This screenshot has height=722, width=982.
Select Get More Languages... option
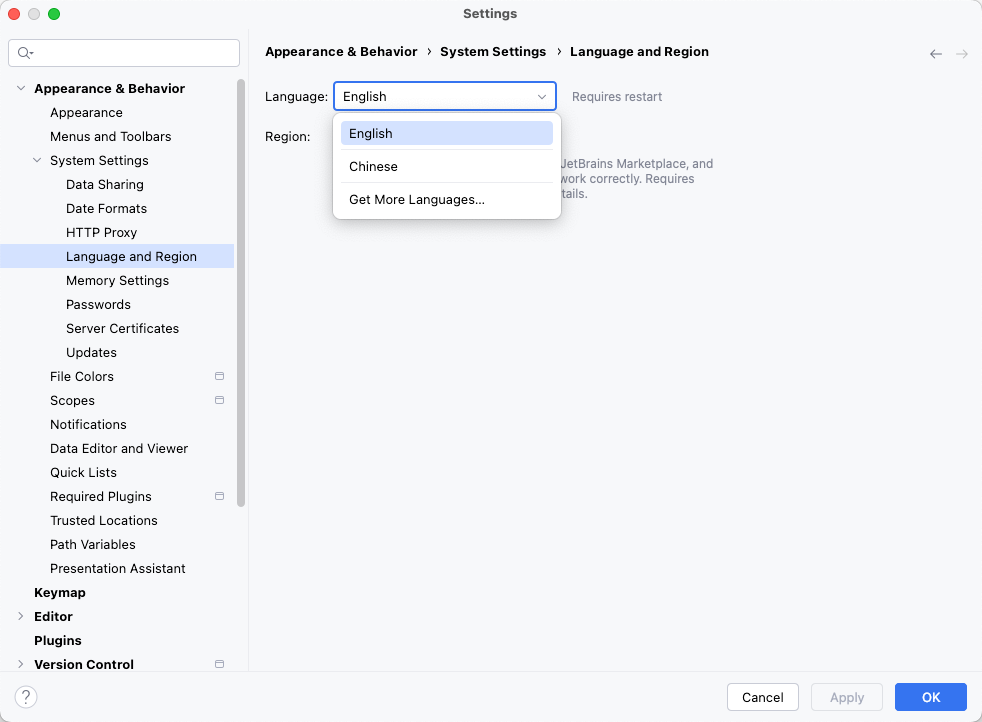point(447,200)
